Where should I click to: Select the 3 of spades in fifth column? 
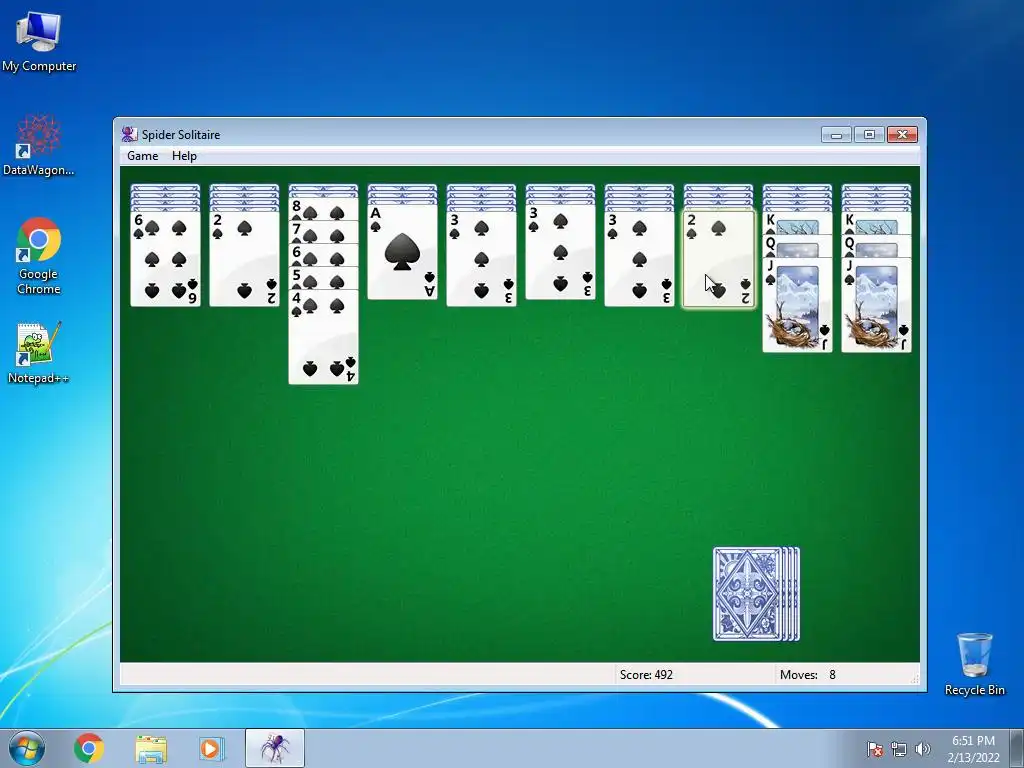coord(481,258)
